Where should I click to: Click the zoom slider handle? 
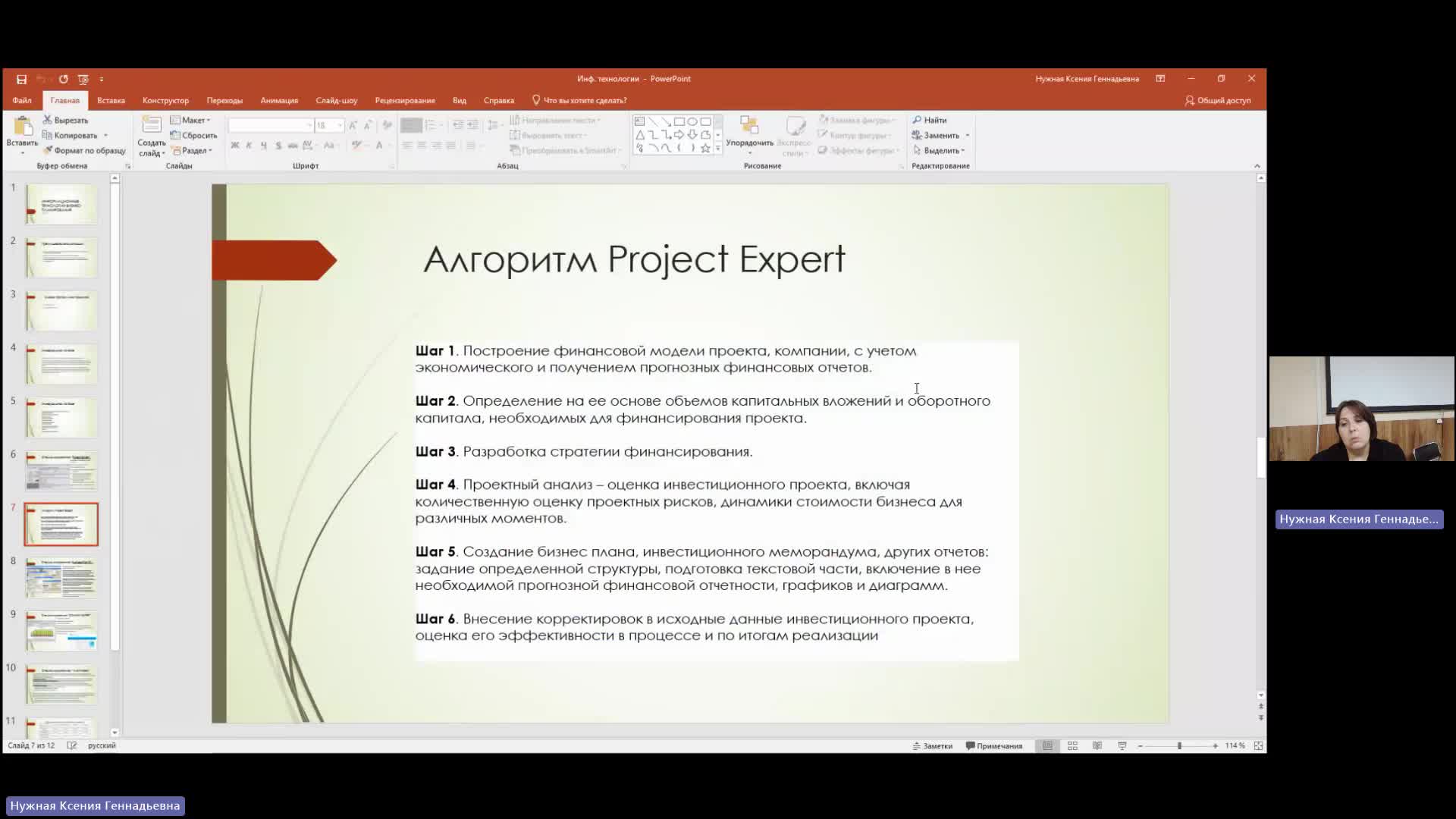click(x=1179, y=746)
